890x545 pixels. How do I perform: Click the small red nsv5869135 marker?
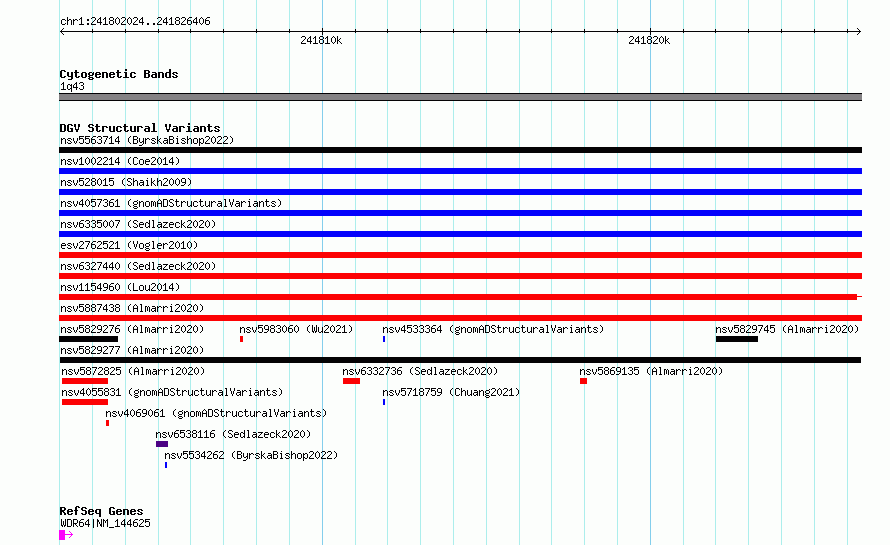(x=583, y=381)
